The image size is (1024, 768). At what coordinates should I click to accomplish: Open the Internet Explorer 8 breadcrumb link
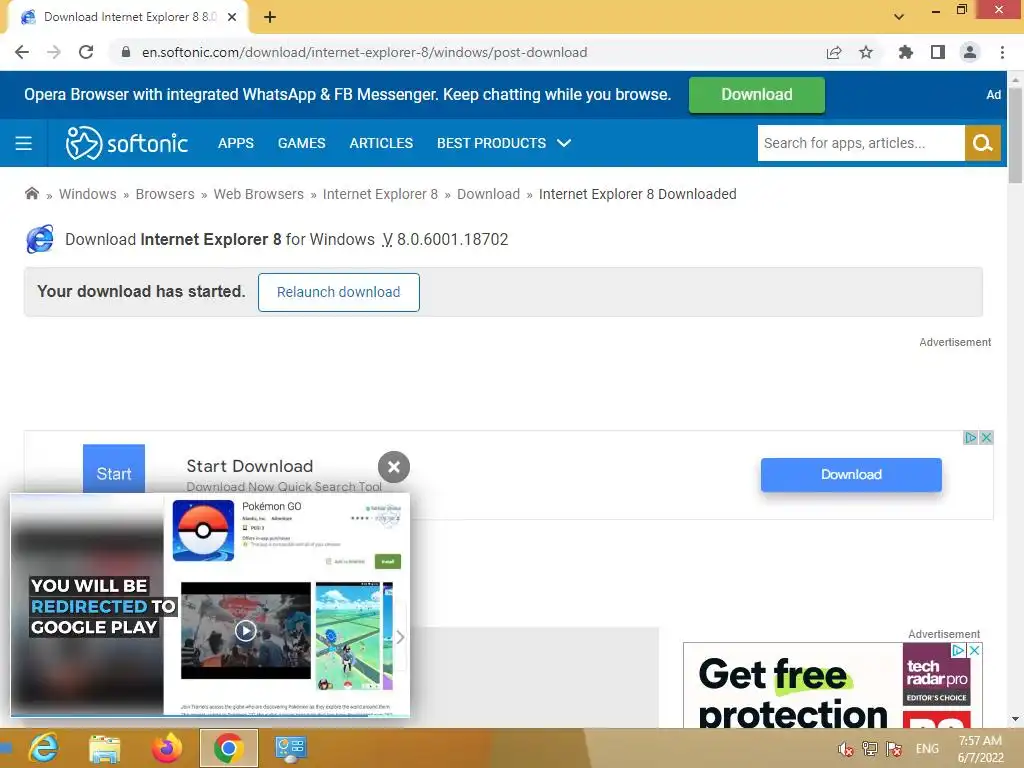(380, 194)
